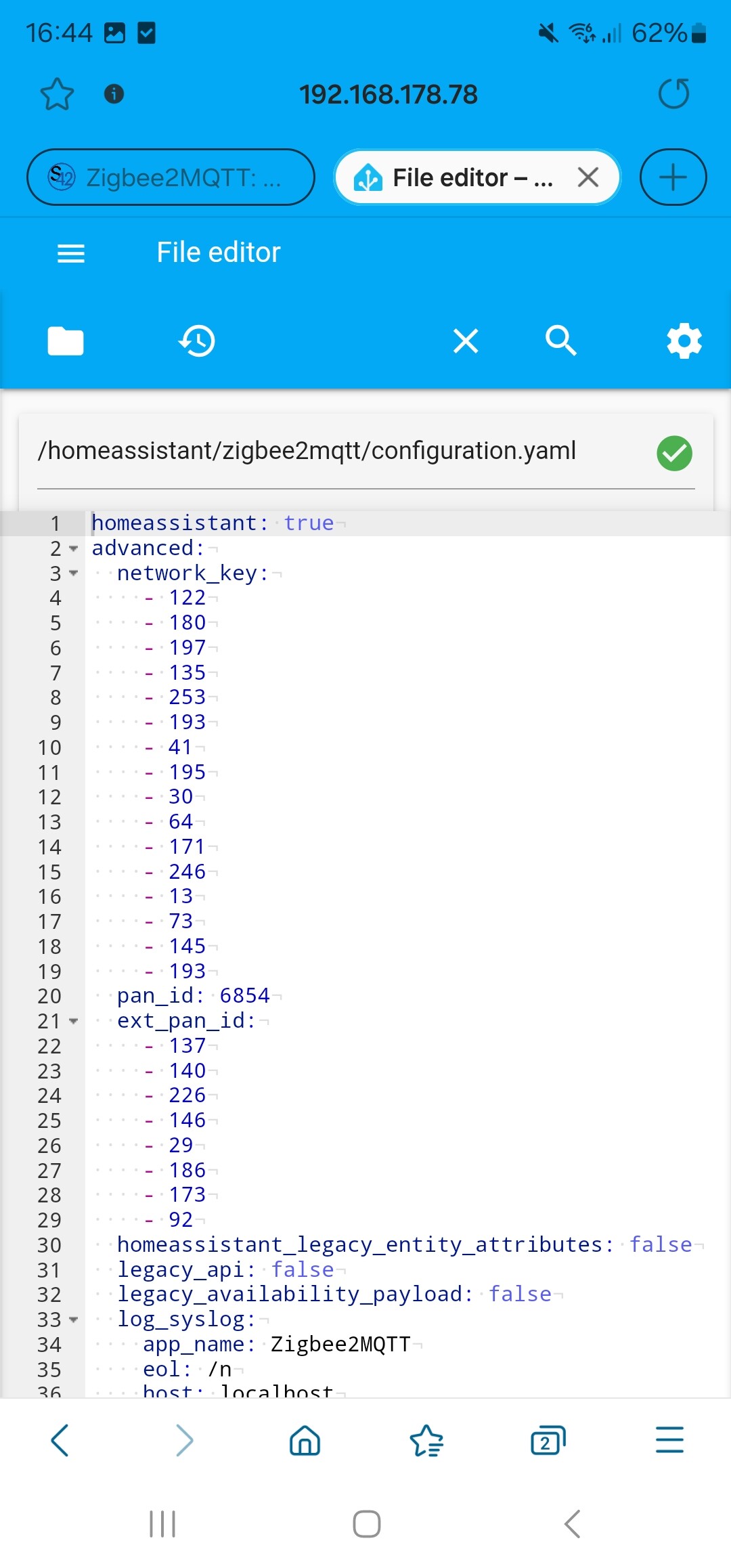
Task: Open the file history clock icon
Action: (197, 341)
